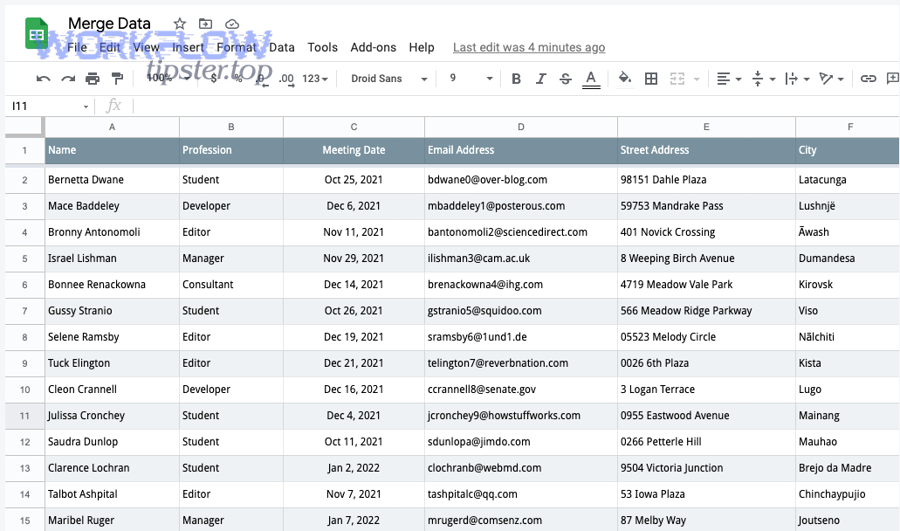The image size is (900, 531).
Task: Click the Google Sheets home icon
Action: click(x=37, y=35)
